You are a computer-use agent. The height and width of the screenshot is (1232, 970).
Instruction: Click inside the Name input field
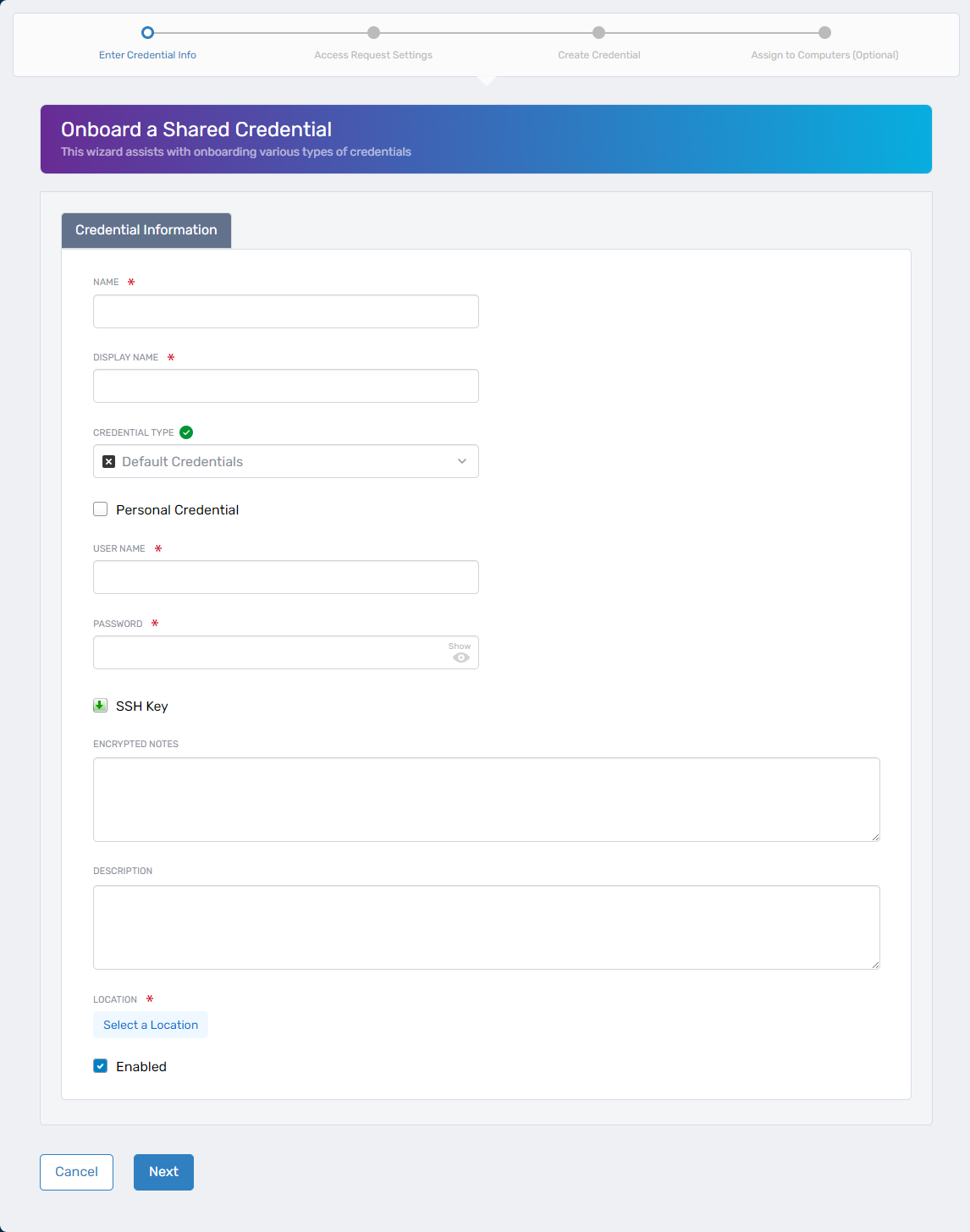click(x=285, y=311)
